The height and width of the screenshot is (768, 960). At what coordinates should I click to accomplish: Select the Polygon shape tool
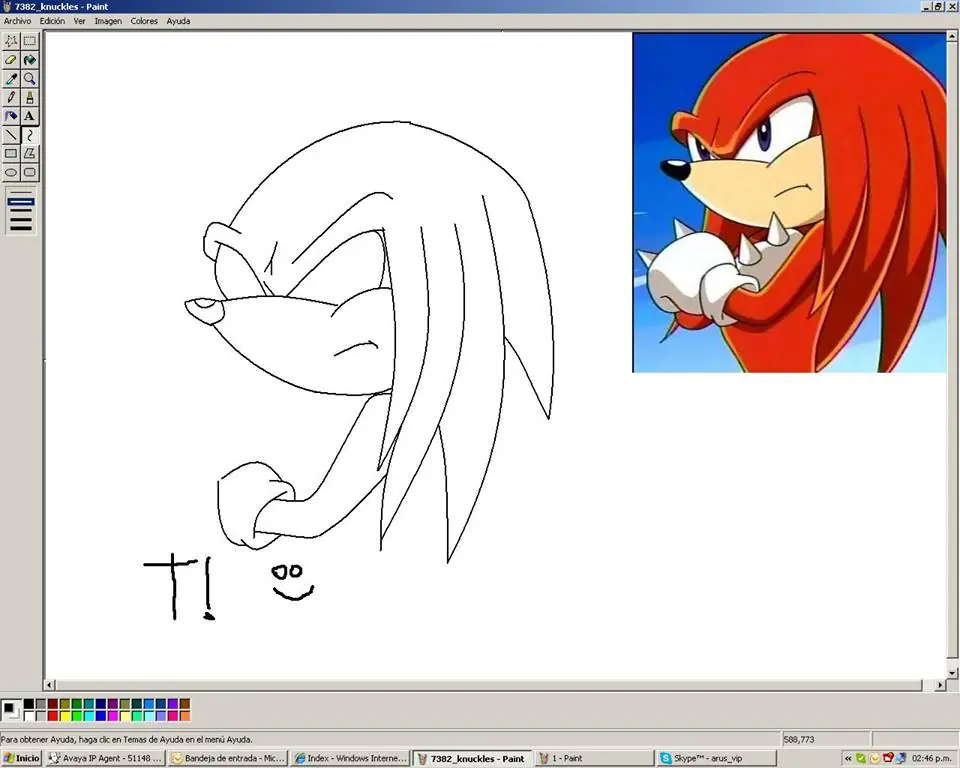30,153
